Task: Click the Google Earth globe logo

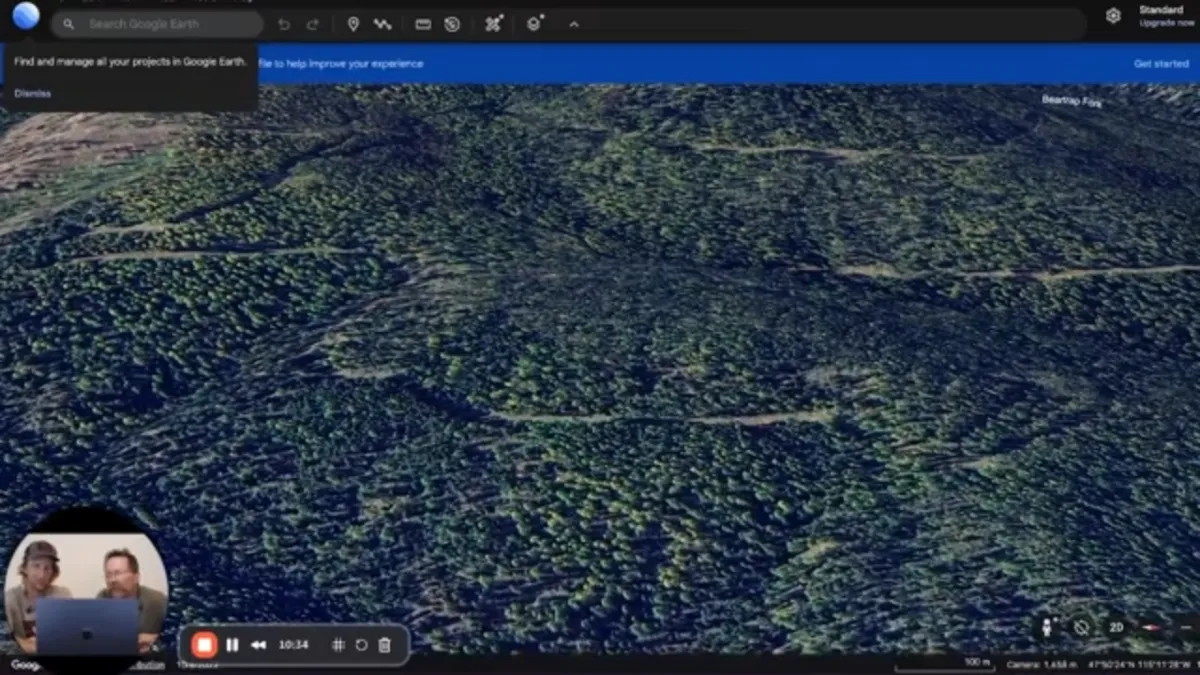Action: coord(26,16)
